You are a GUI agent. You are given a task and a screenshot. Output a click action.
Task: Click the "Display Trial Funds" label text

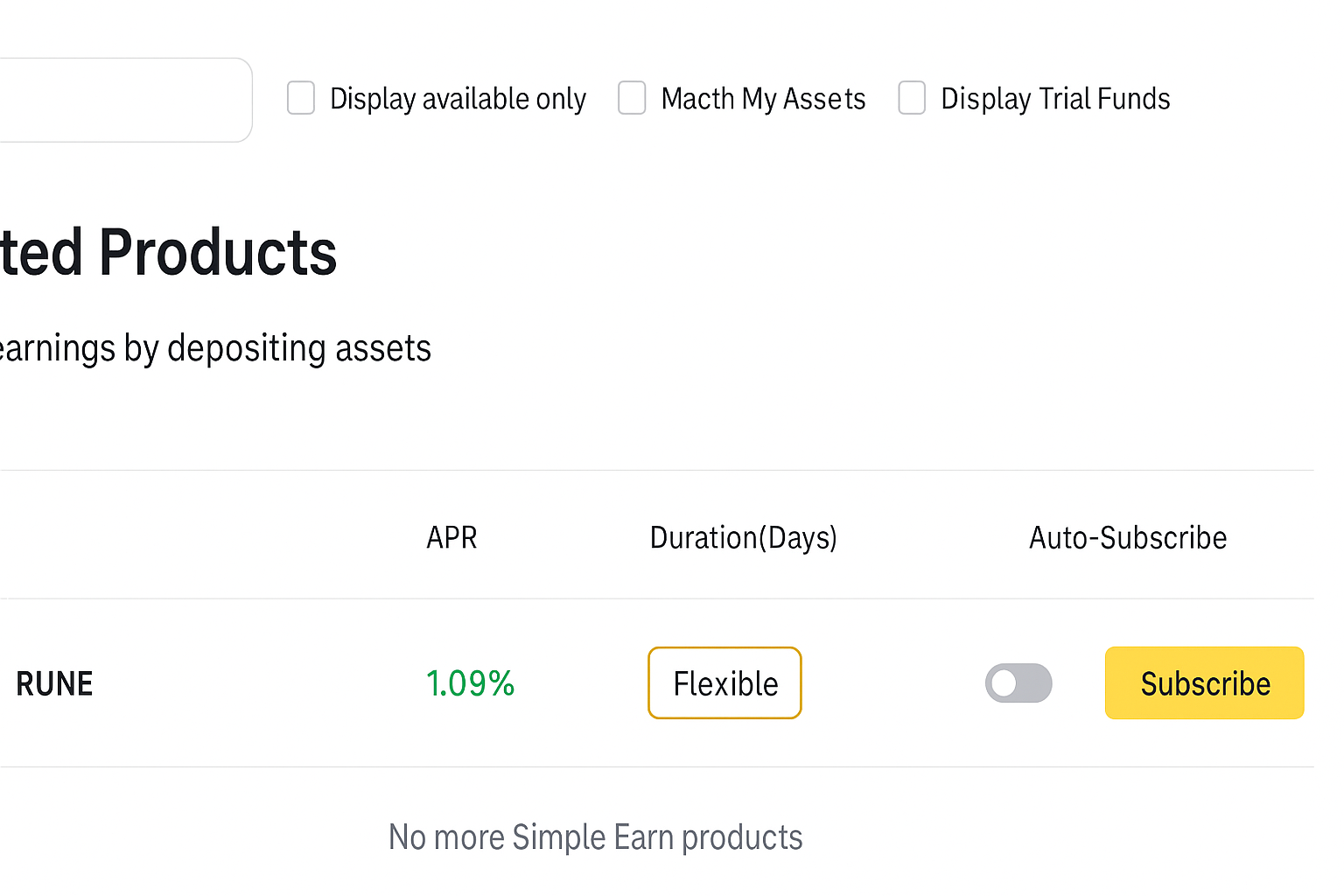[1055, 99]
